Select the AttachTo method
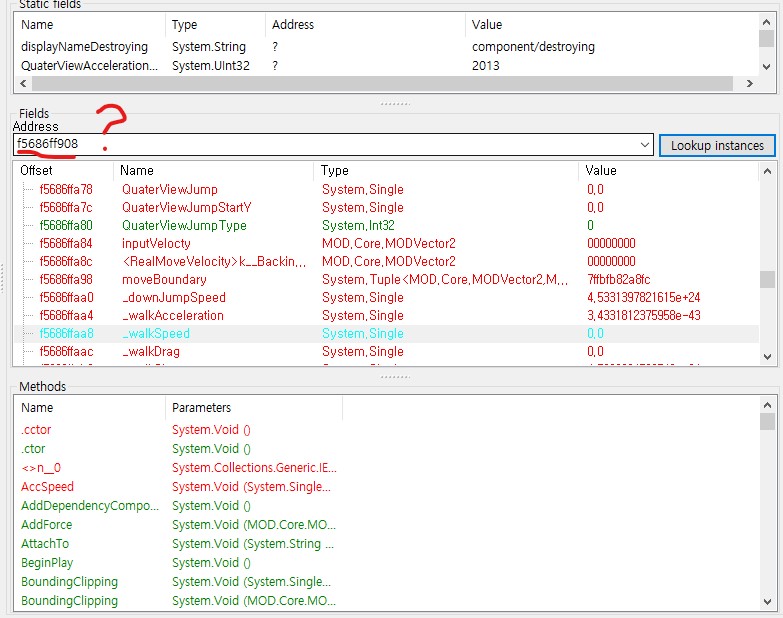This screenshot has width=783, height=618. coord(45,544)
